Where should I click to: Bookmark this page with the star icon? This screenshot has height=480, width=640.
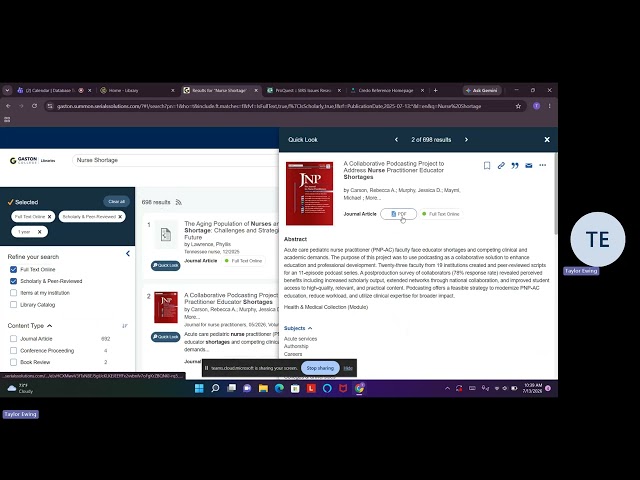tap(518, 106)
